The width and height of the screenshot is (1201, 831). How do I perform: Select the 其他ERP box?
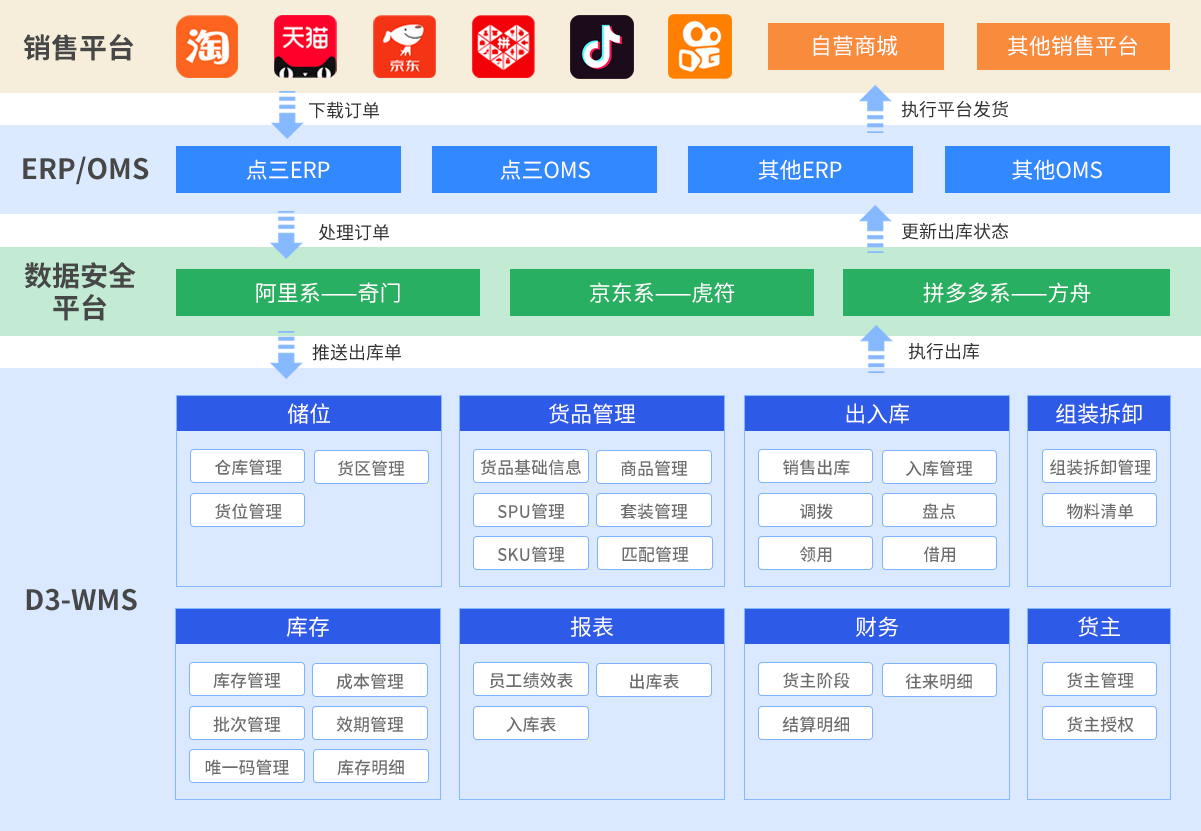click(x=800, y=169)
